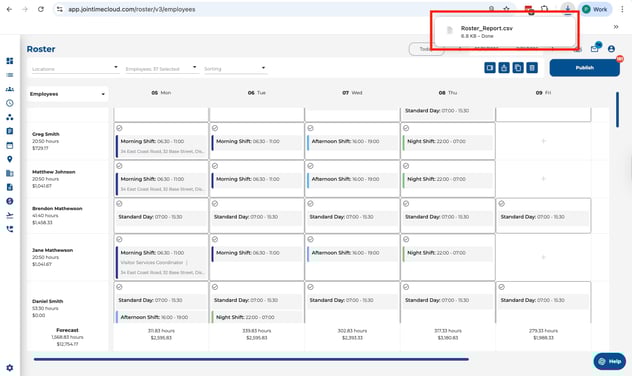
Task: Click the vertical roster scrollbar
Action: [x=617, y=110]
